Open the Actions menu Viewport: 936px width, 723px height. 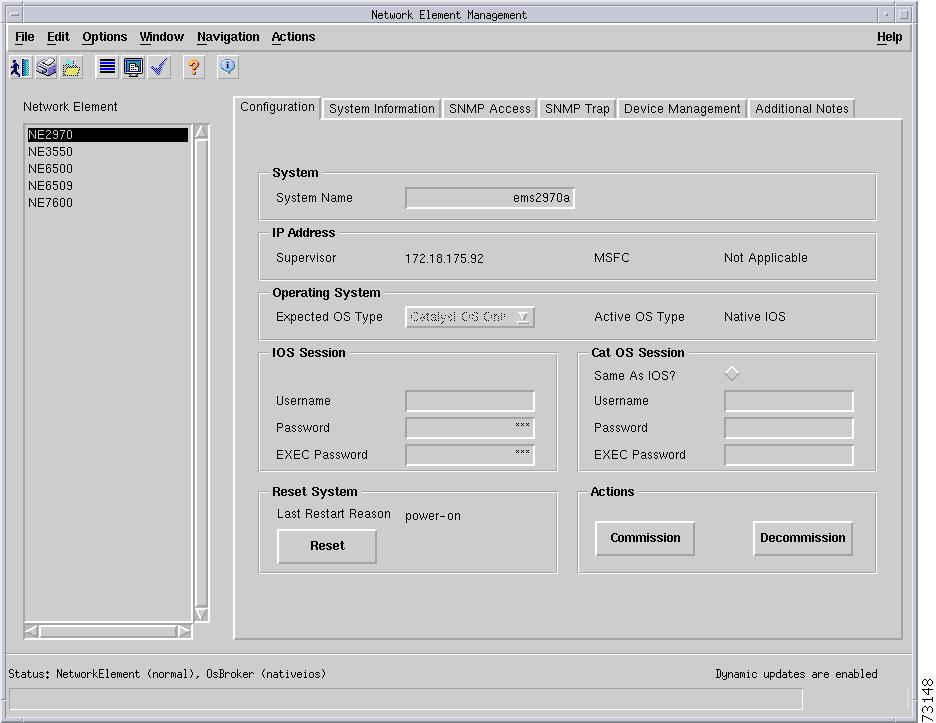pyautogui.click(x=293, y=37)
